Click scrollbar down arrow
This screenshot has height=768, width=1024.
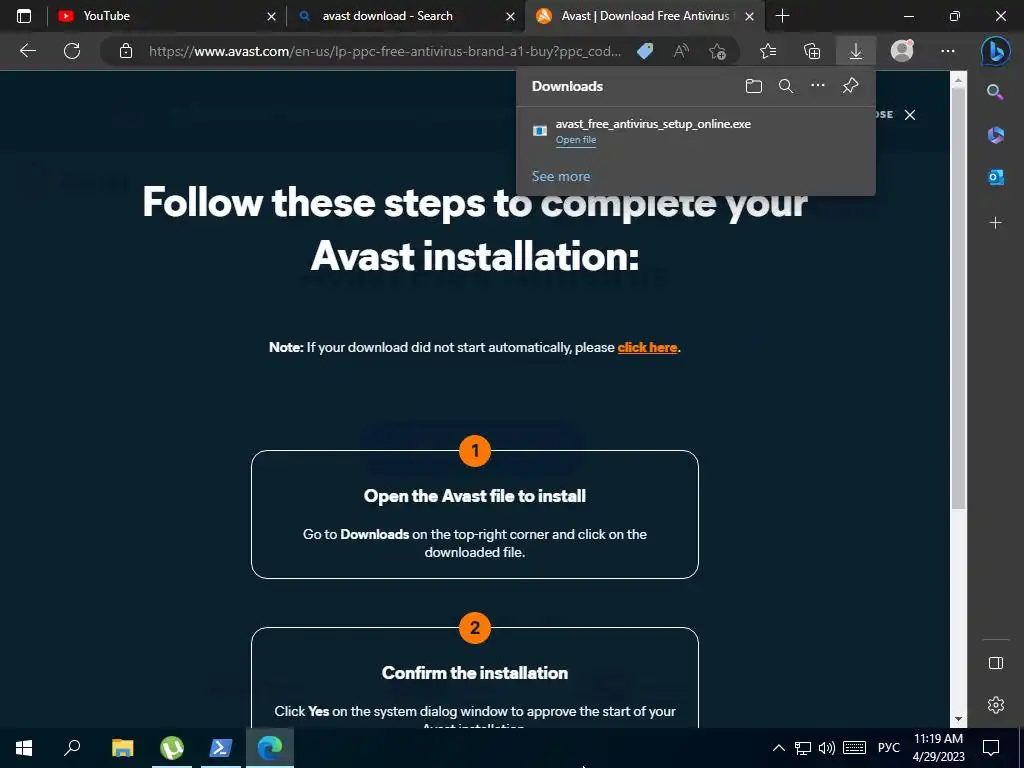[958, 719]
